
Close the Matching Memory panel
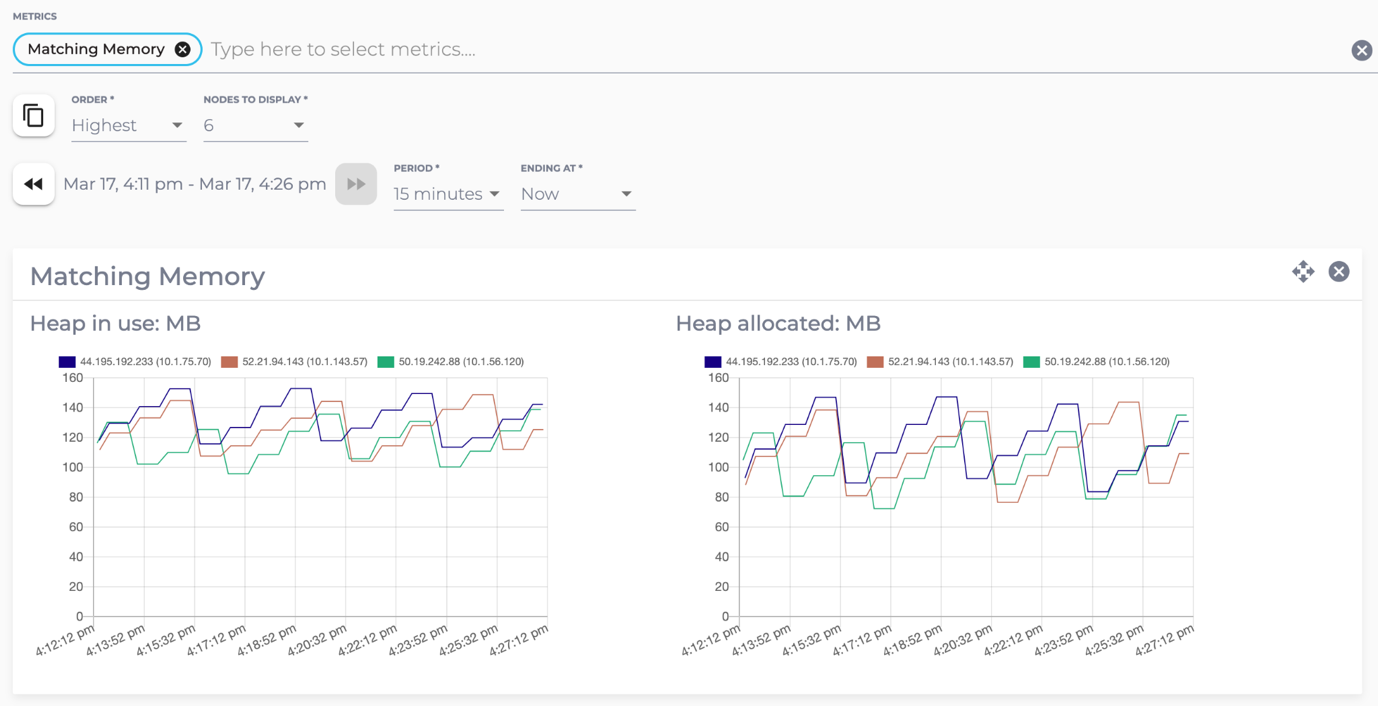tap(1339, 272)
